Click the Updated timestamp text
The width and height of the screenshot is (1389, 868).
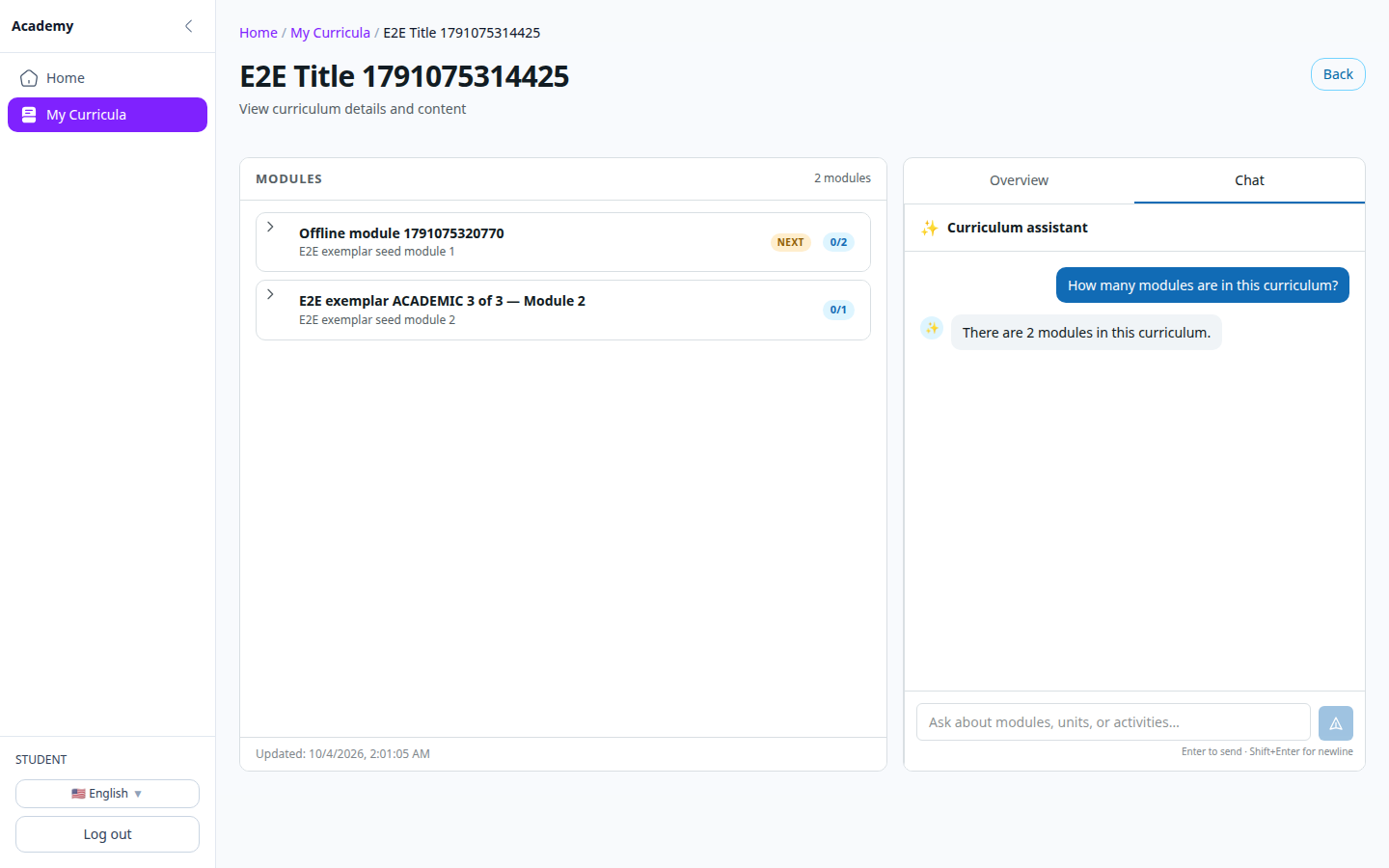click(x=342, y=754)
